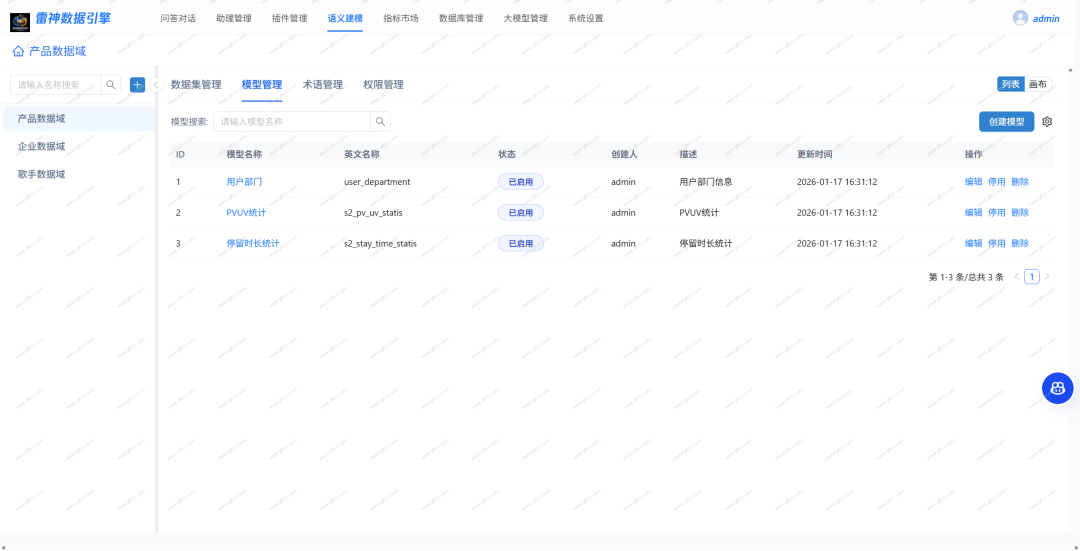The image size is (1080, 551).
Task: Open 数据库管理 menu
Action: (x=461, y=19)
